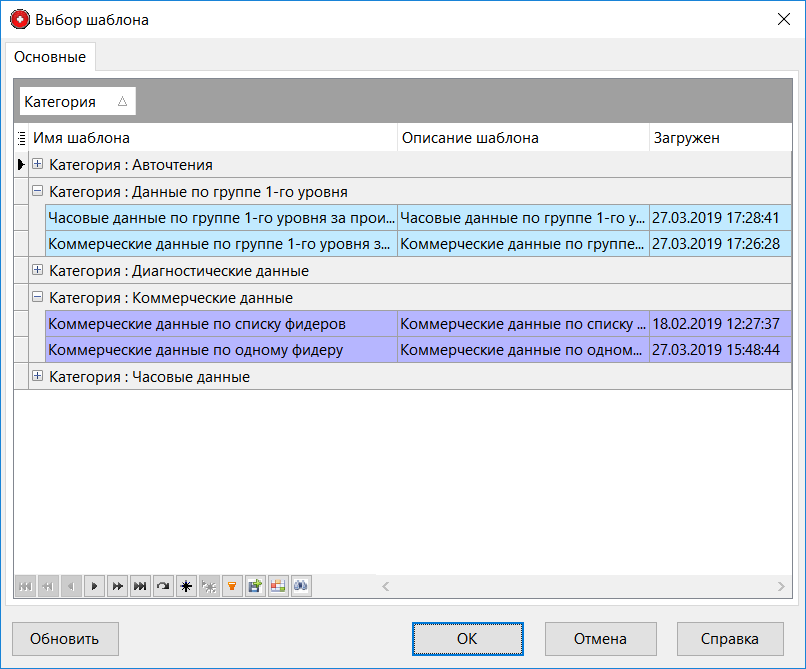Expand the Часовые данные category

click(x=38, y=376)
